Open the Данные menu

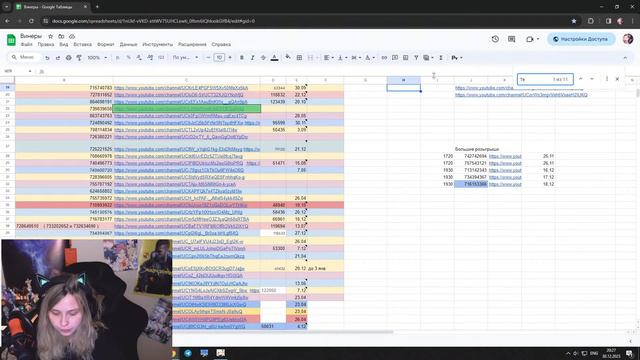tap(128, 44)
